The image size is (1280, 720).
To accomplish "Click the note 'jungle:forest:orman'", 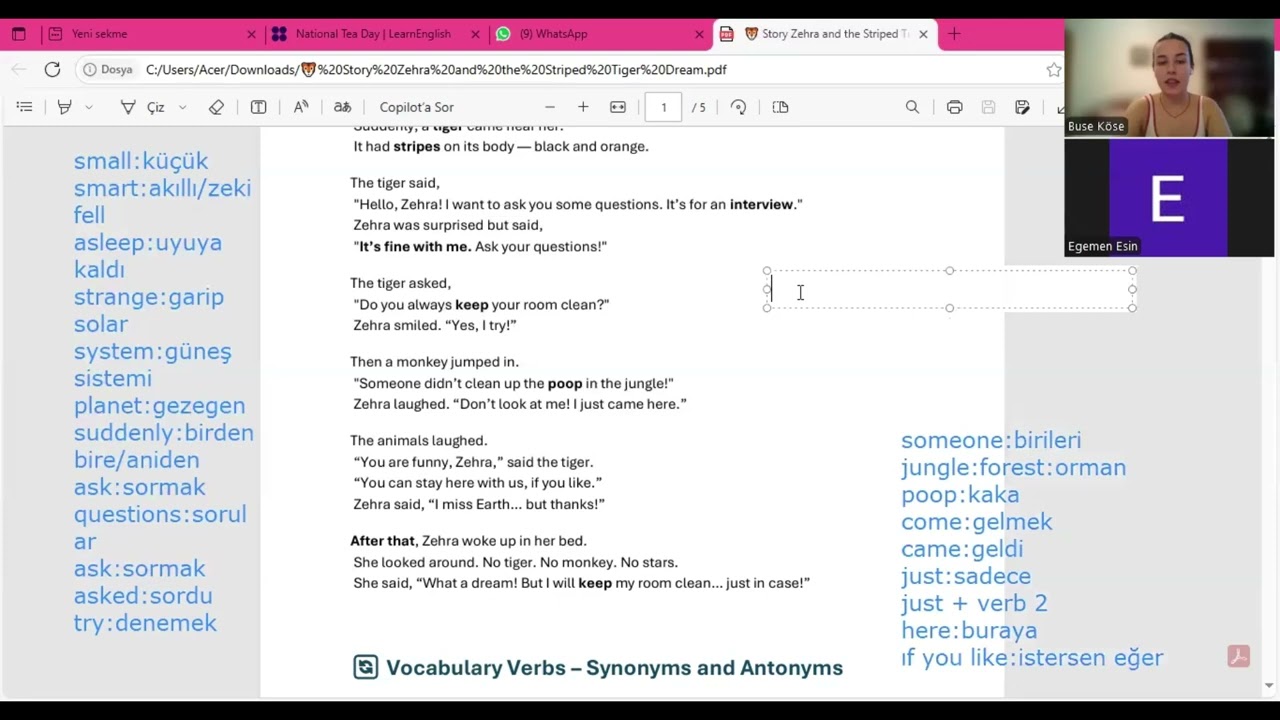I will [1013, 467].
